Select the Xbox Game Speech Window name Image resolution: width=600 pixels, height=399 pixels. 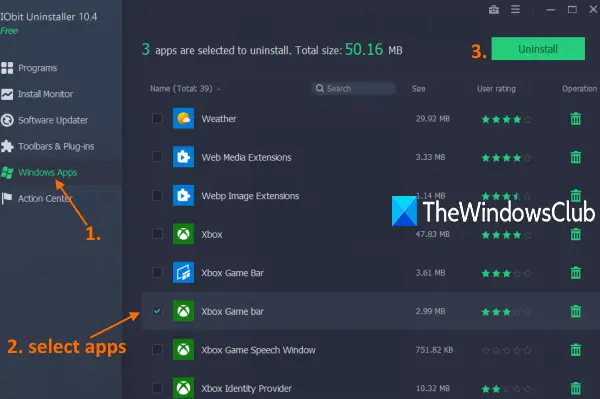coord(259,350)
